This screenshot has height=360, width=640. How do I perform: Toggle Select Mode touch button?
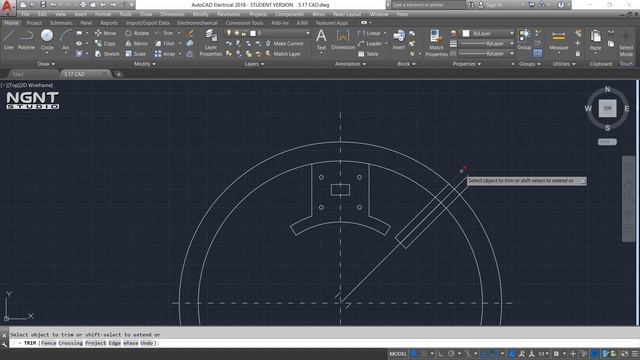(x=626, y=44)
